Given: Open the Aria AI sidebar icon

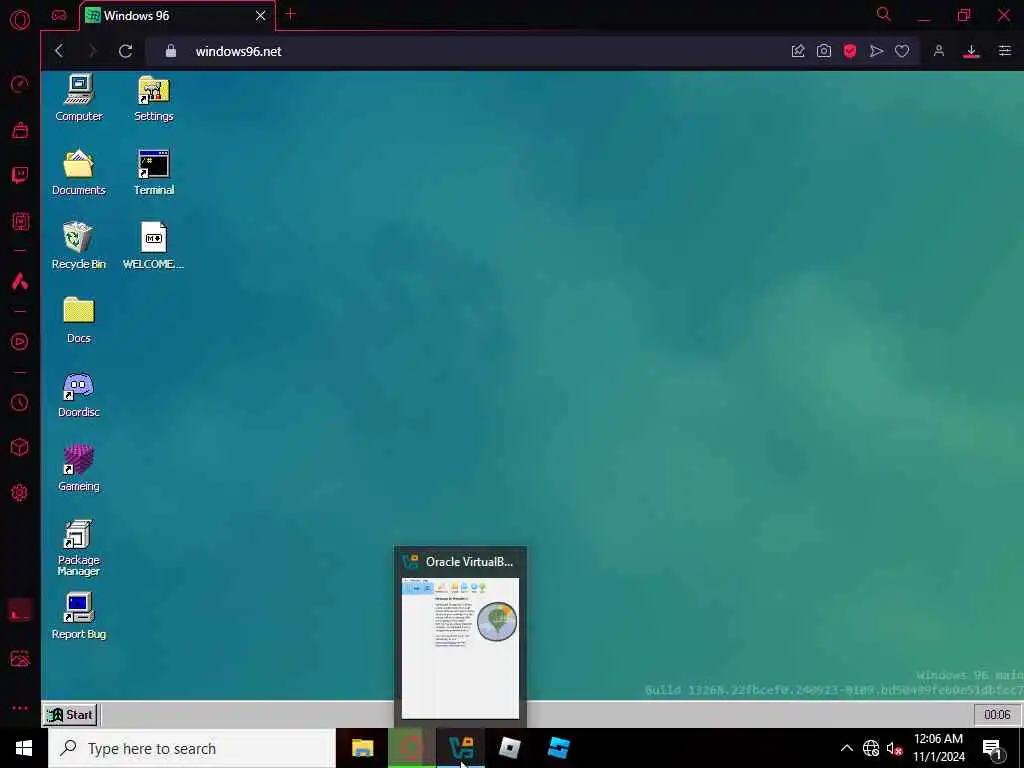Looking at the screenshot, I should (x=20, y=281).
